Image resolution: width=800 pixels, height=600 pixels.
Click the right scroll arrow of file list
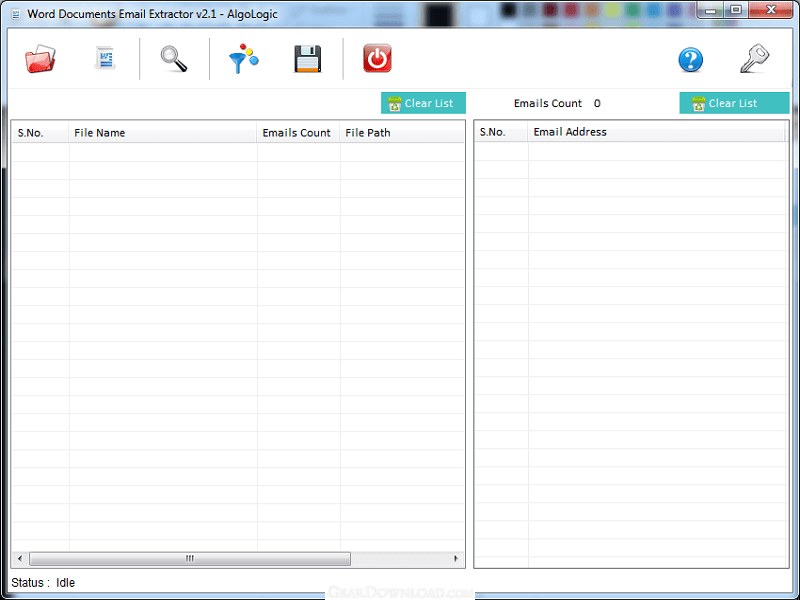click(x=456, y=559)
